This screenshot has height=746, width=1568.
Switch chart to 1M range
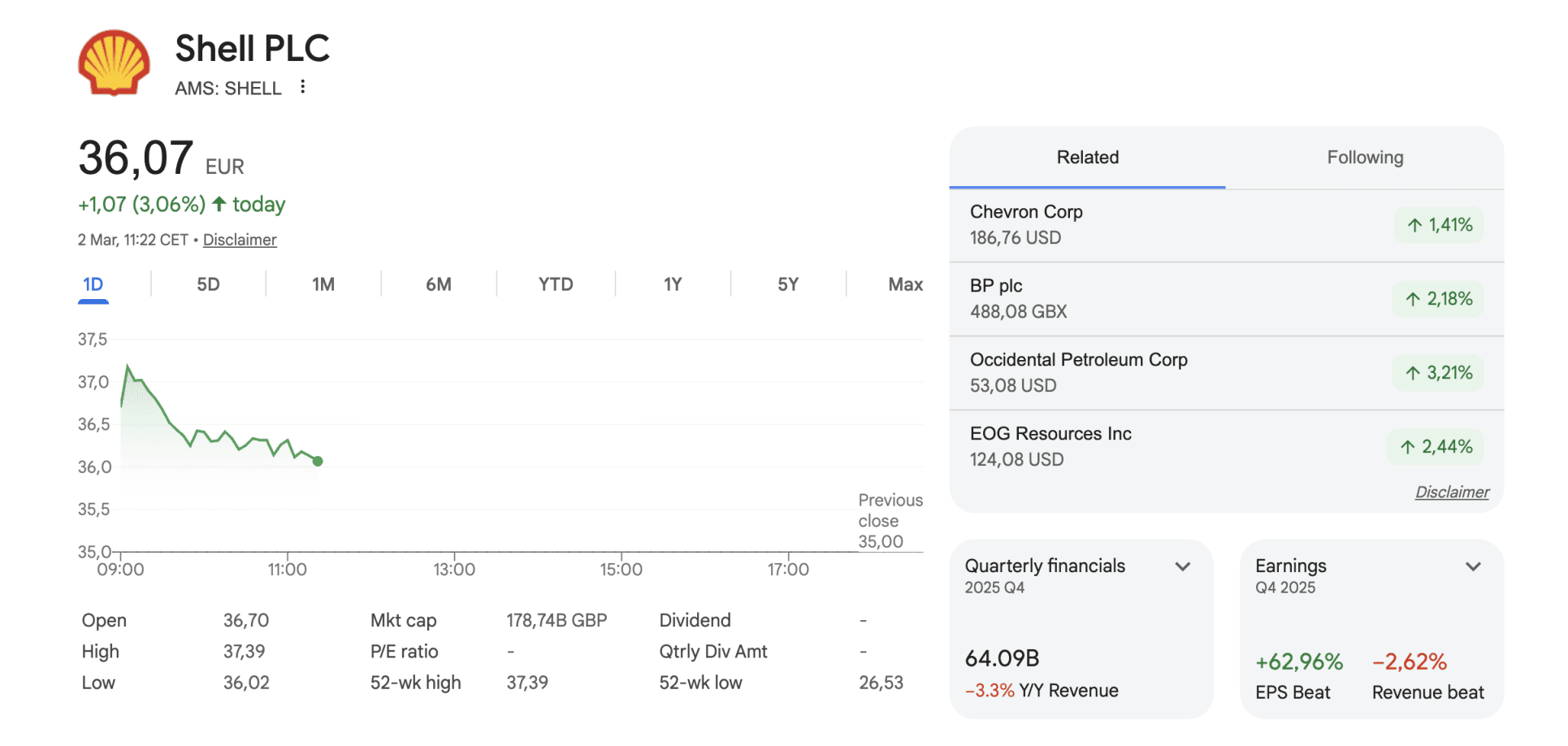(323, 284)
